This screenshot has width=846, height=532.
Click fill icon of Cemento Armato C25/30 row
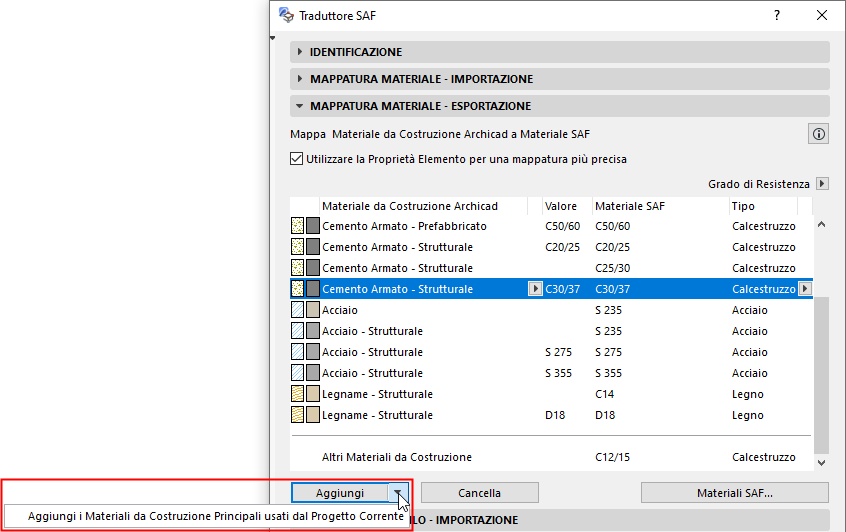(297, 268)
